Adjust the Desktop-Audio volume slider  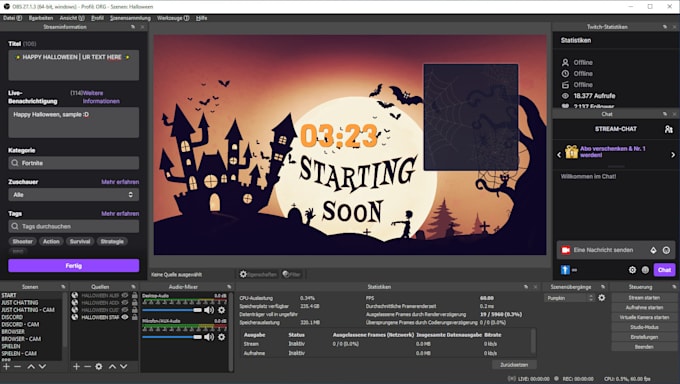172,310
